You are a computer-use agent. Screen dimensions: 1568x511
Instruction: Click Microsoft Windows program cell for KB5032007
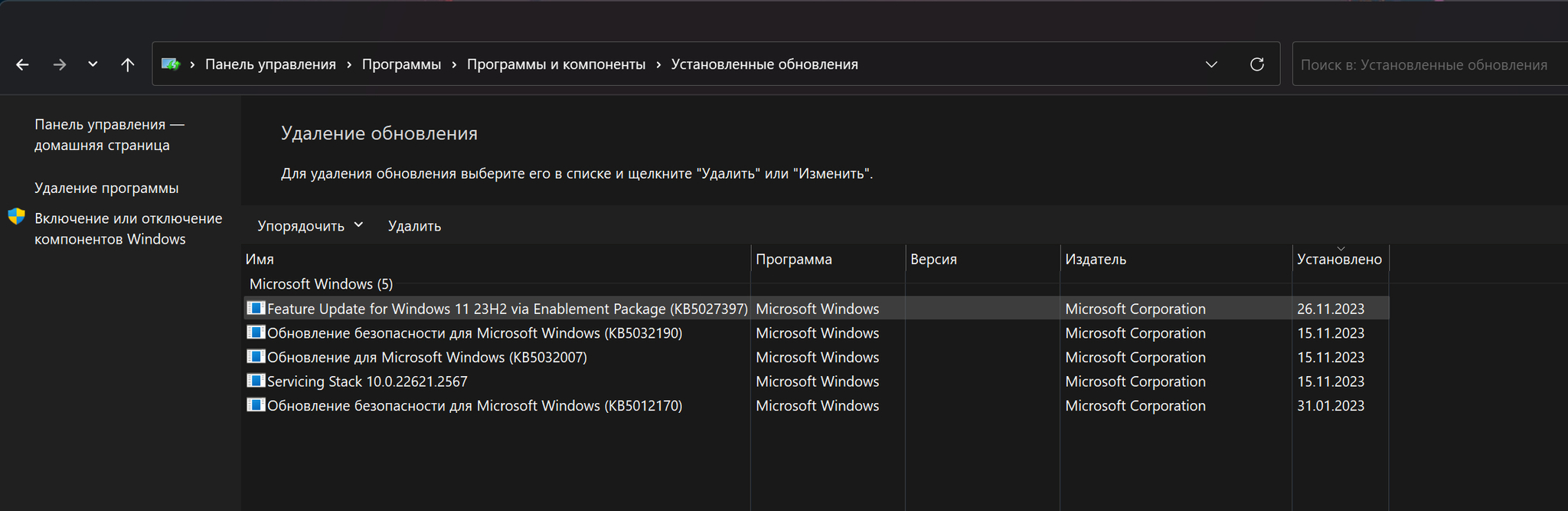(x=818, y=357)
